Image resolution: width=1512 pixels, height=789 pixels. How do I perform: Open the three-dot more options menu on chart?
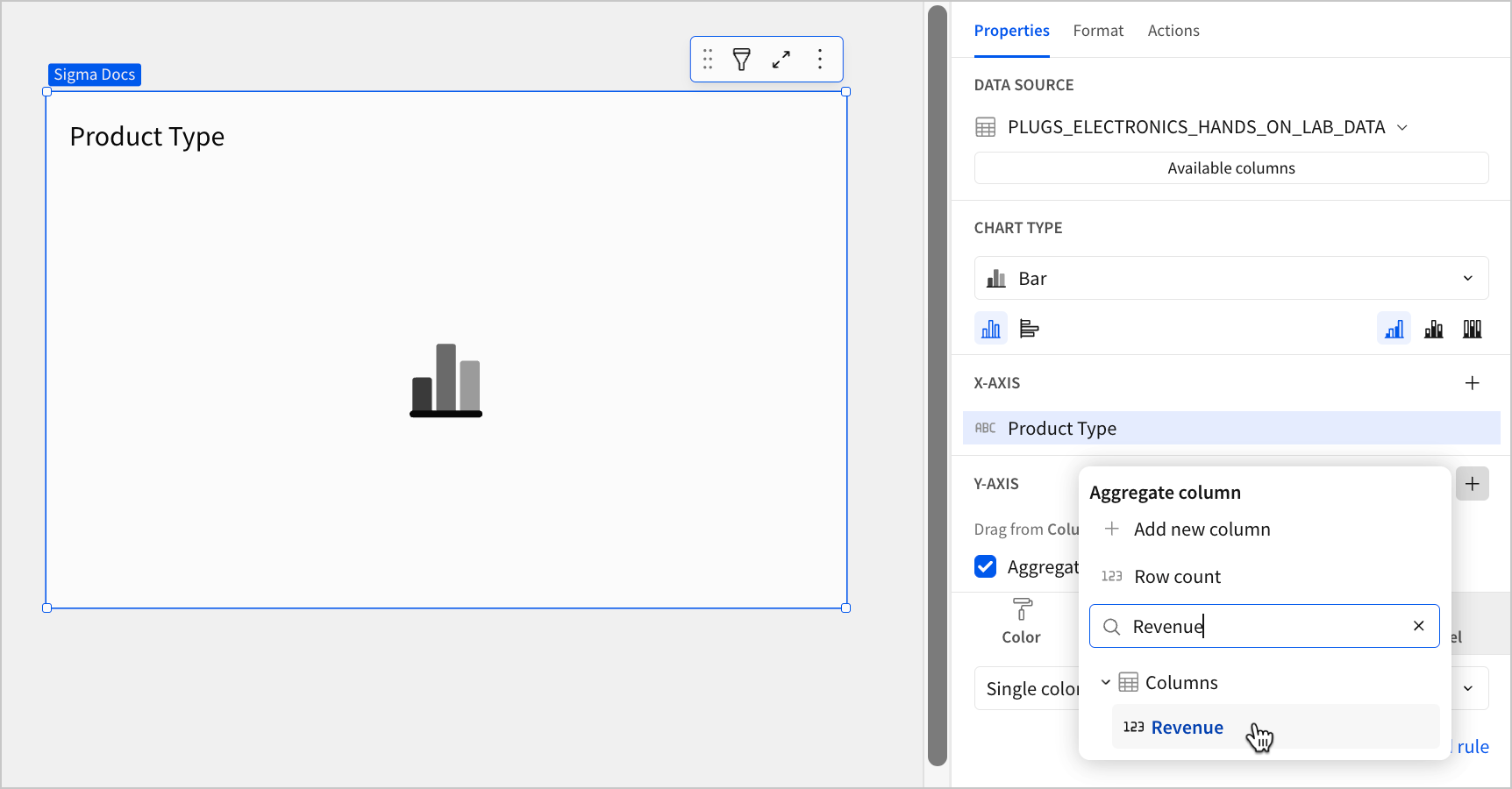820,59
